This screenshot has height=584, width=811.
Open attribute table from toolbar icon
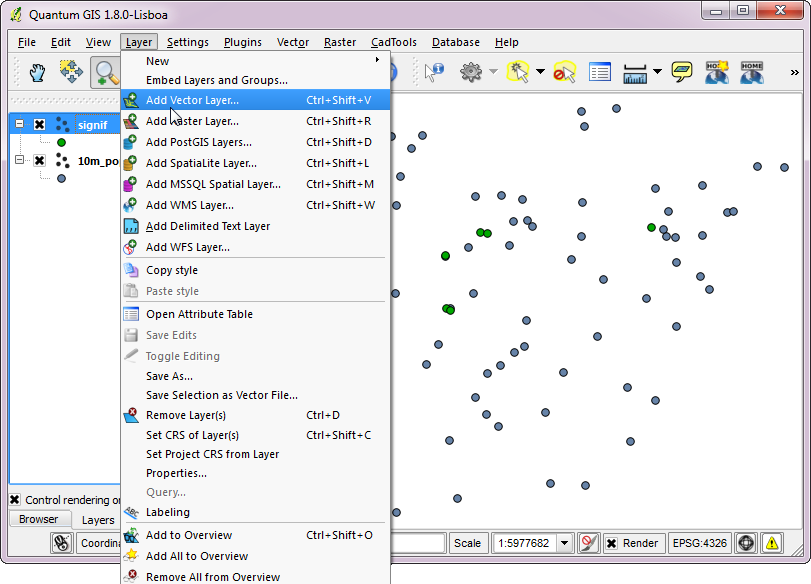click(600, 72)
